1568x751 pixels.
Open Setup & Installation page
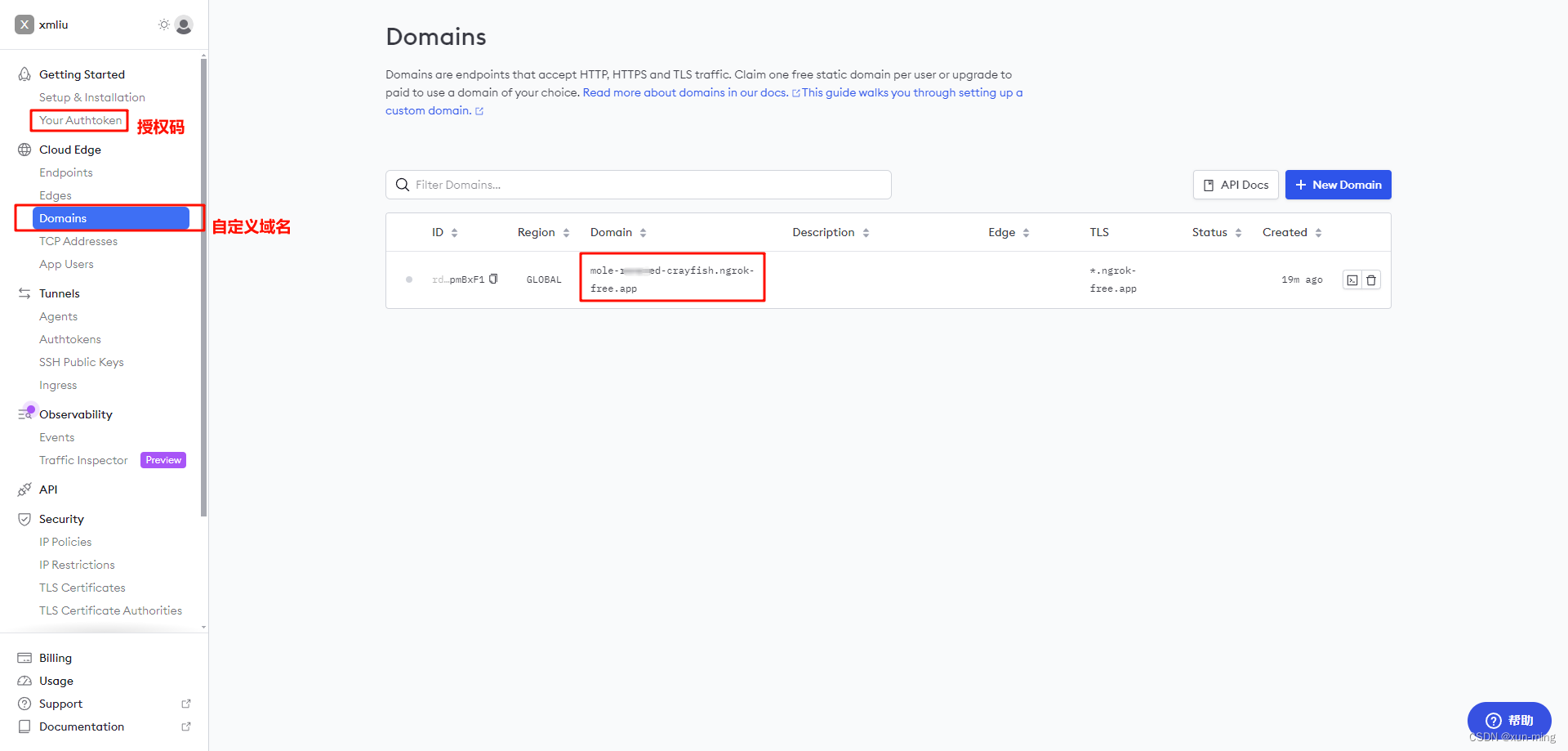coord(92,97)
